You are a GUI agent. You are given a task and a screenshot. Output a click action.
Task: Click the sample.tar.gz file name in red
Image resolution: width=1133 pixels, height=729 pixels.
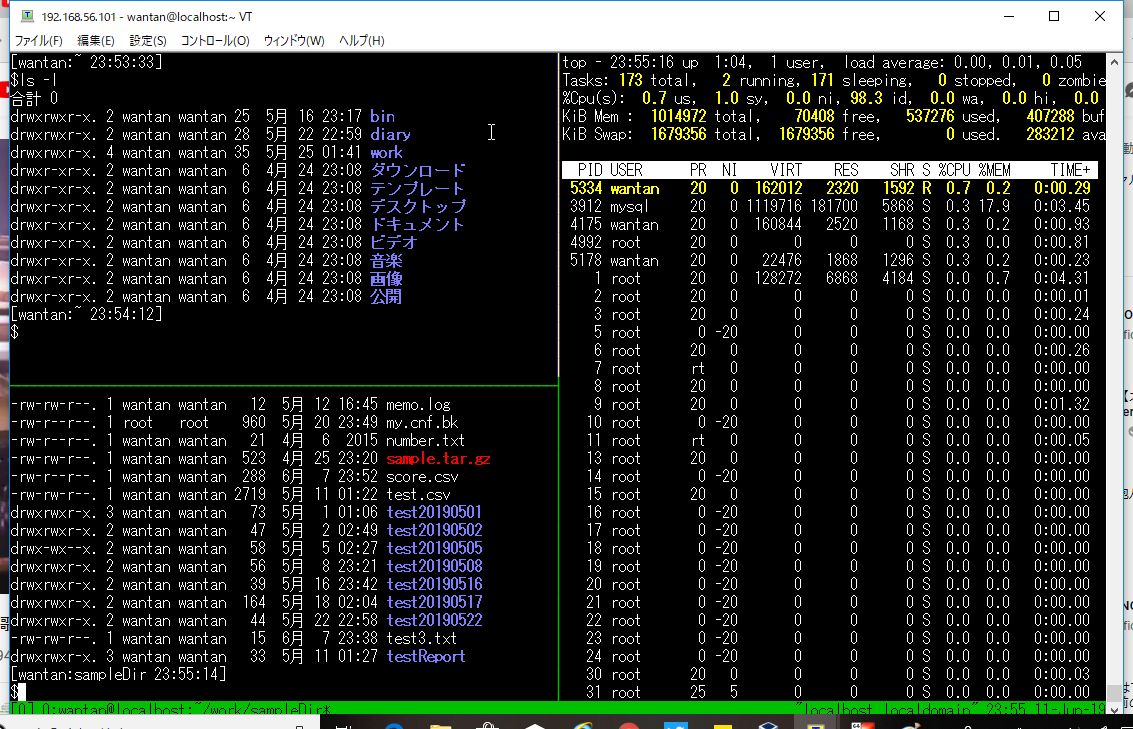pos(438,459)
